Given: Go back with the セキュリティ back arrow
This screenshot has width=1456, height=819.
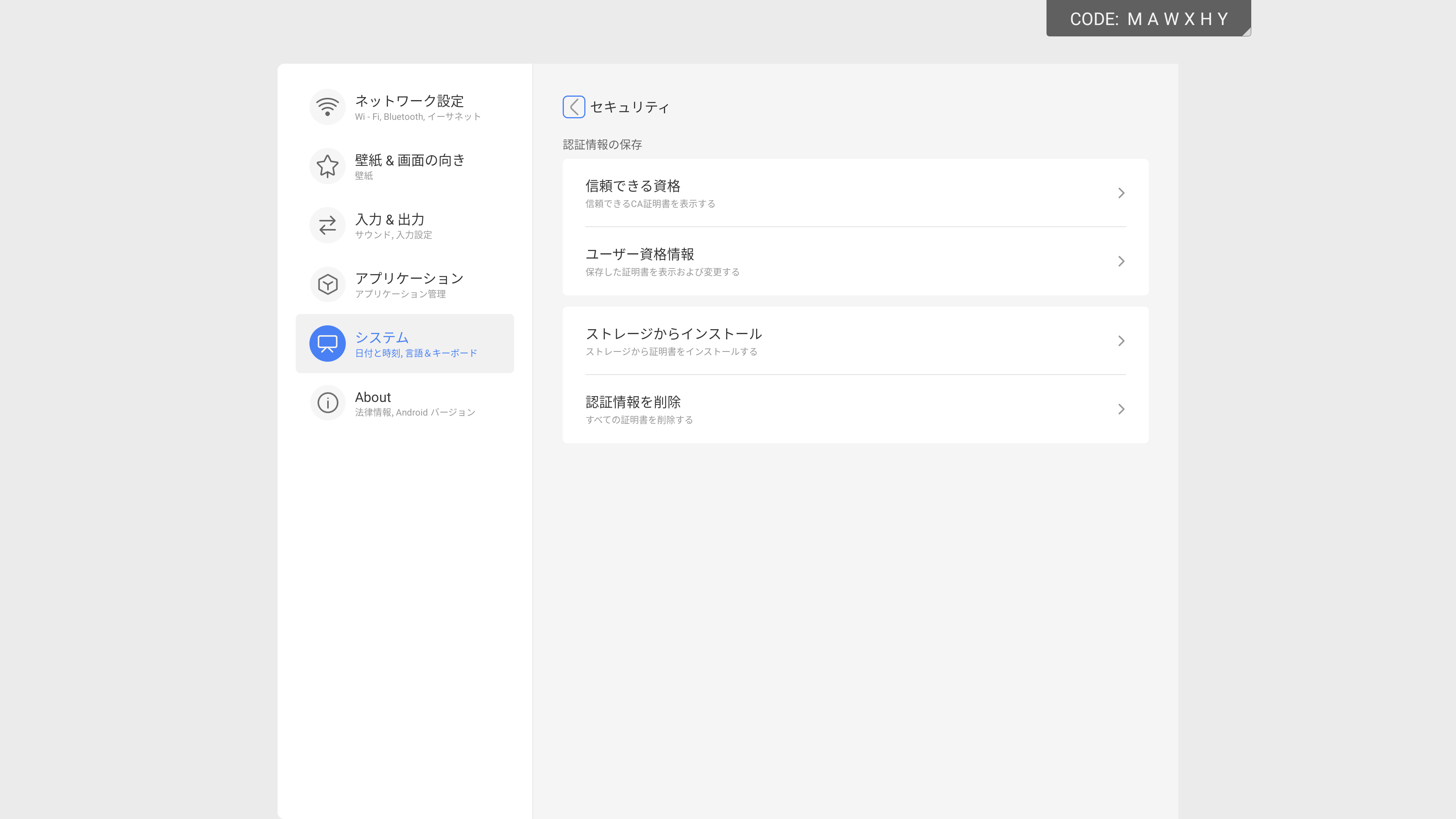Looking at the screenshot, I should 574,107.
